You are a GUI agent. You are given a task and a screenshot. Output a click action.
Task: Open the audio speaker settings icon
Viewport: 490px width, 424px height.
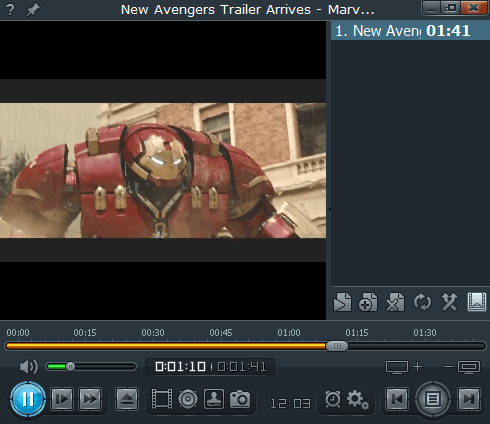[x=188, y=399]
